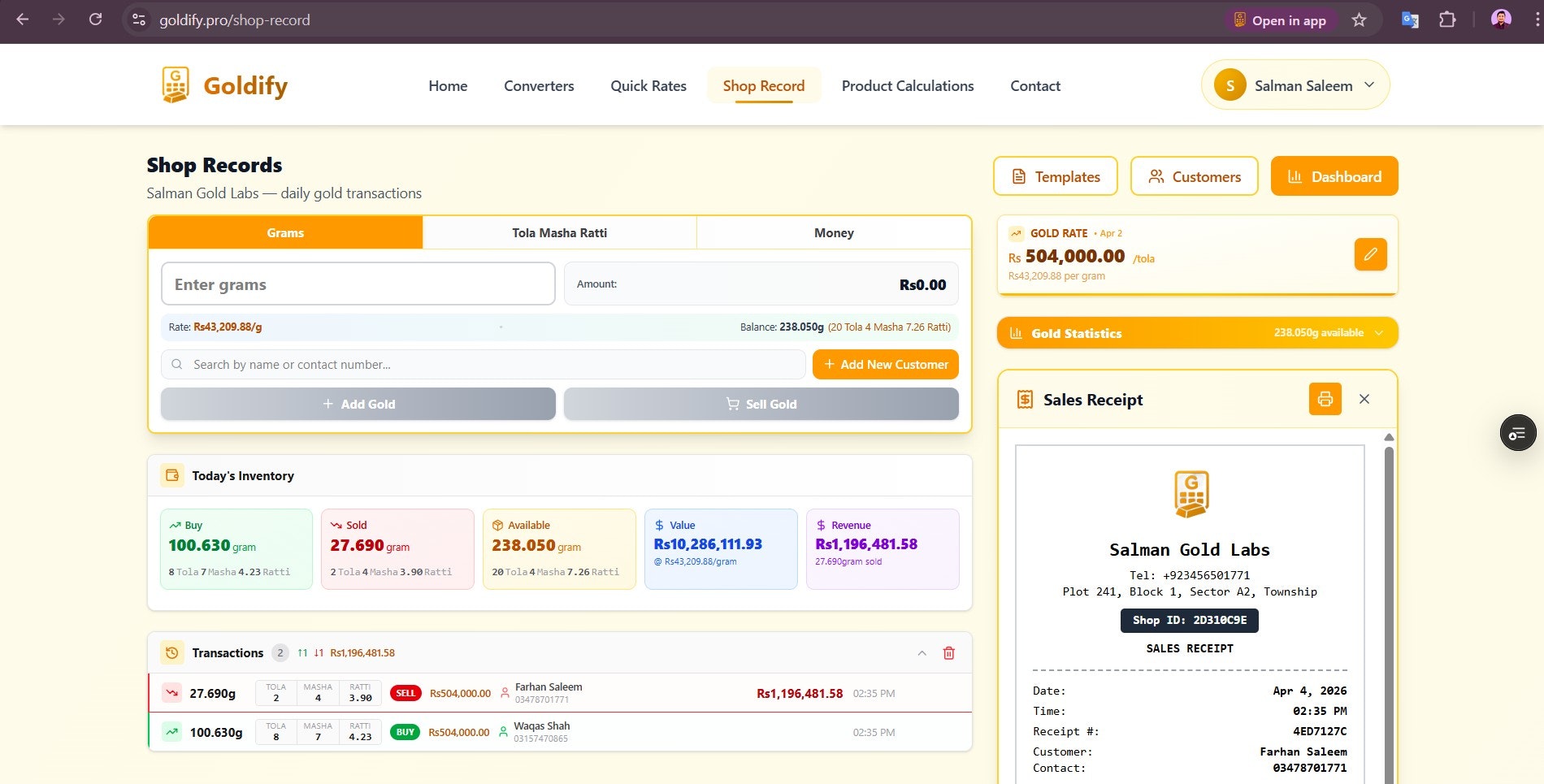Click the Transactions history clock icon

[172, 652]
